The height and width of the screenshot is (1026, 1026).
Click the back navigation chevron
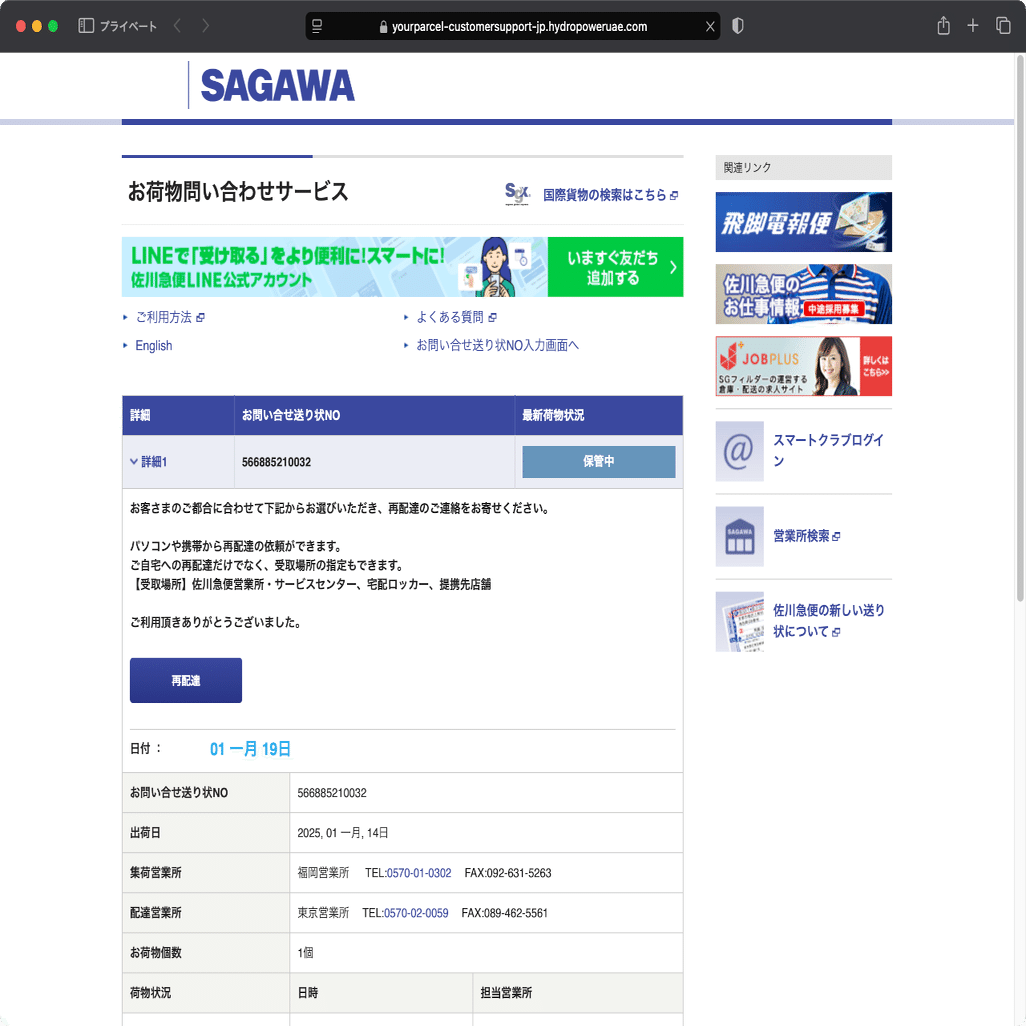tap(176, 26)
